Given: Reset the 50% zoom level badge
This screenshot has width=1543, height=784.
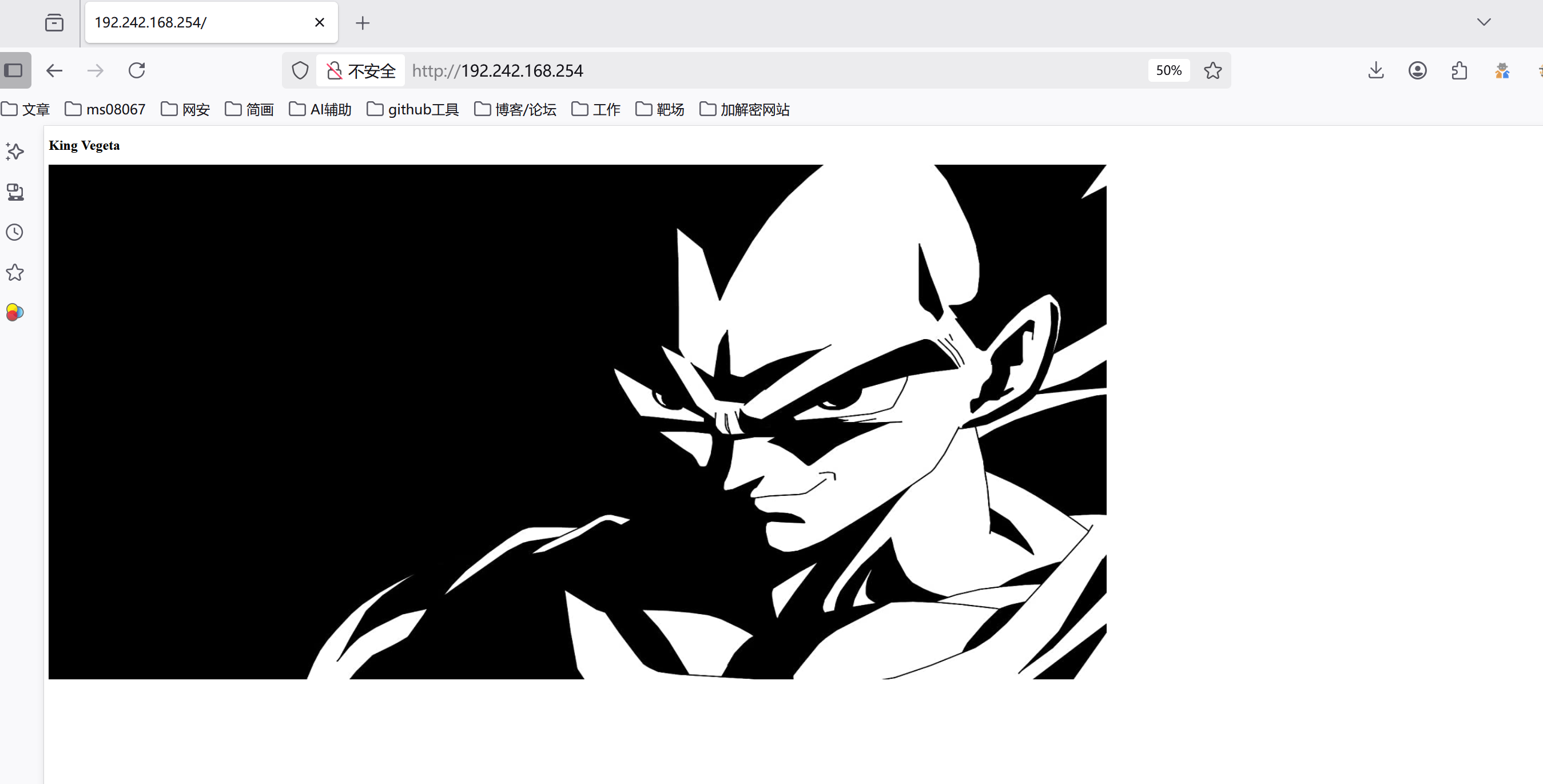Looking at the screenshot, I should click(1168, 71).
